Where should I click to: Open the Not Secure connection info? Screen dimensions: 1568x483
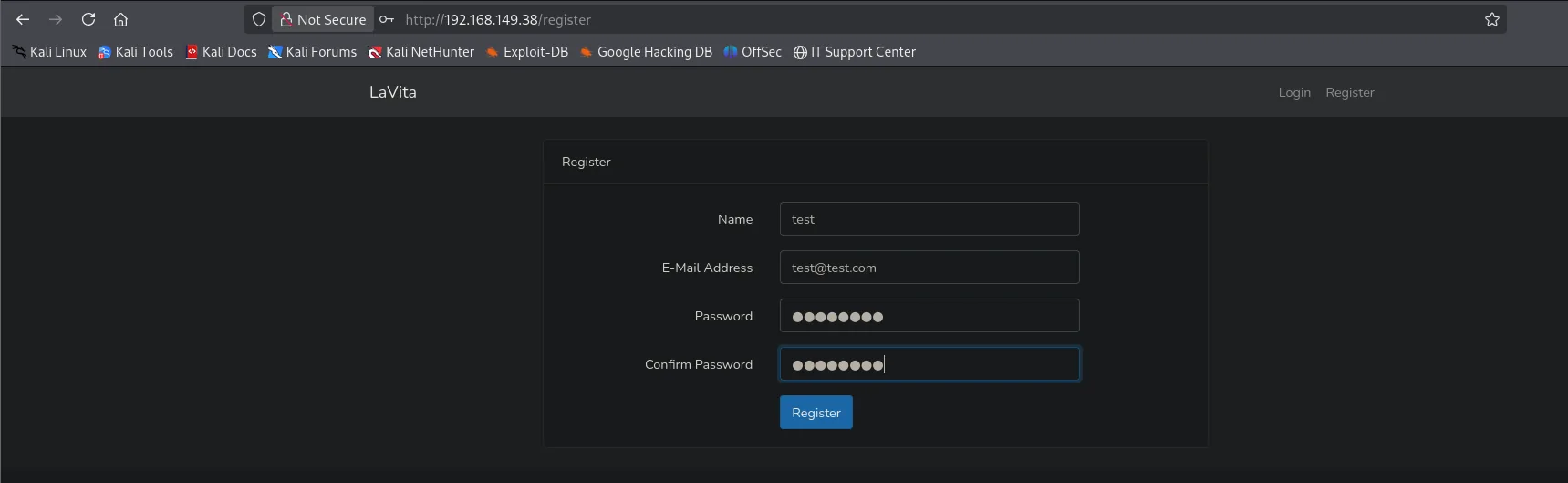323,19
